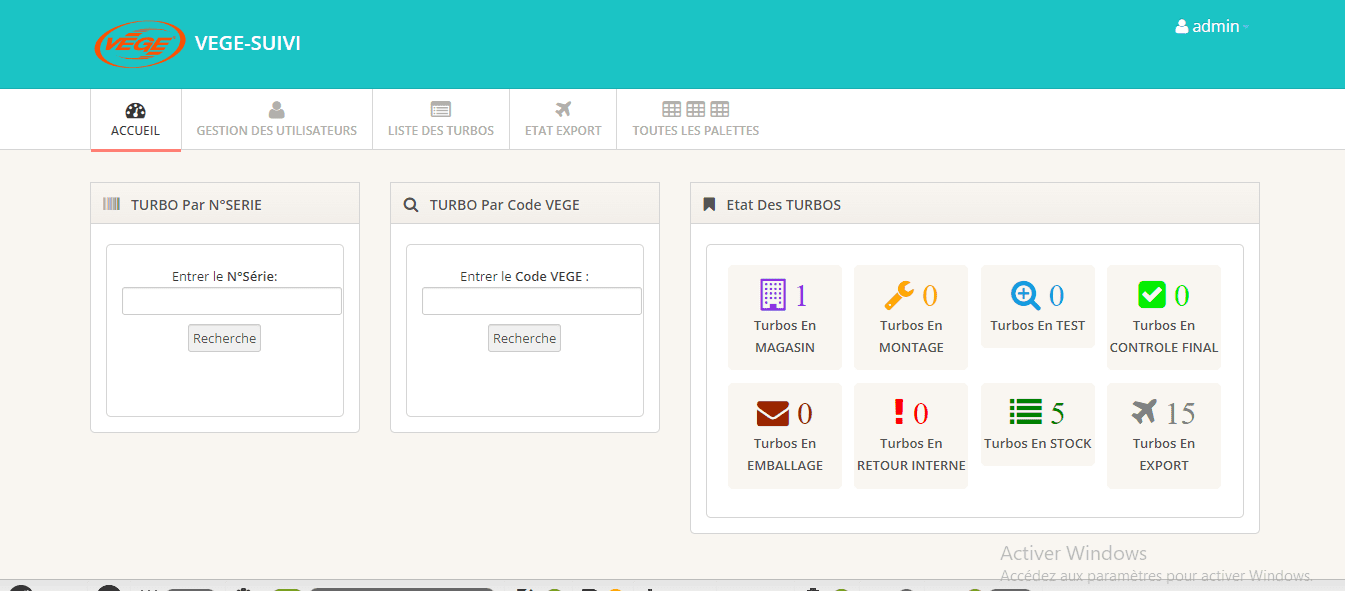Select the ACCUEIL dashboard icon
Viewport: 1345px width, 591px height.
[136, 110]
